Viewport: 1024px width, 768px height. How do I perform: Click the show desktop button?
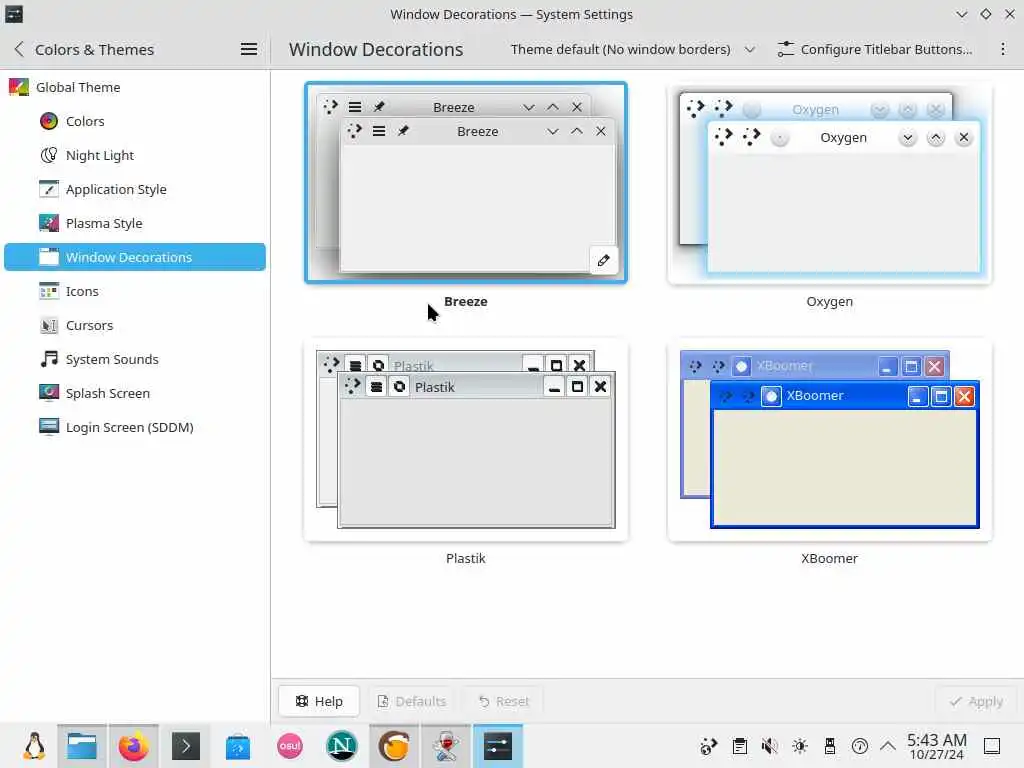coord(992,746)
